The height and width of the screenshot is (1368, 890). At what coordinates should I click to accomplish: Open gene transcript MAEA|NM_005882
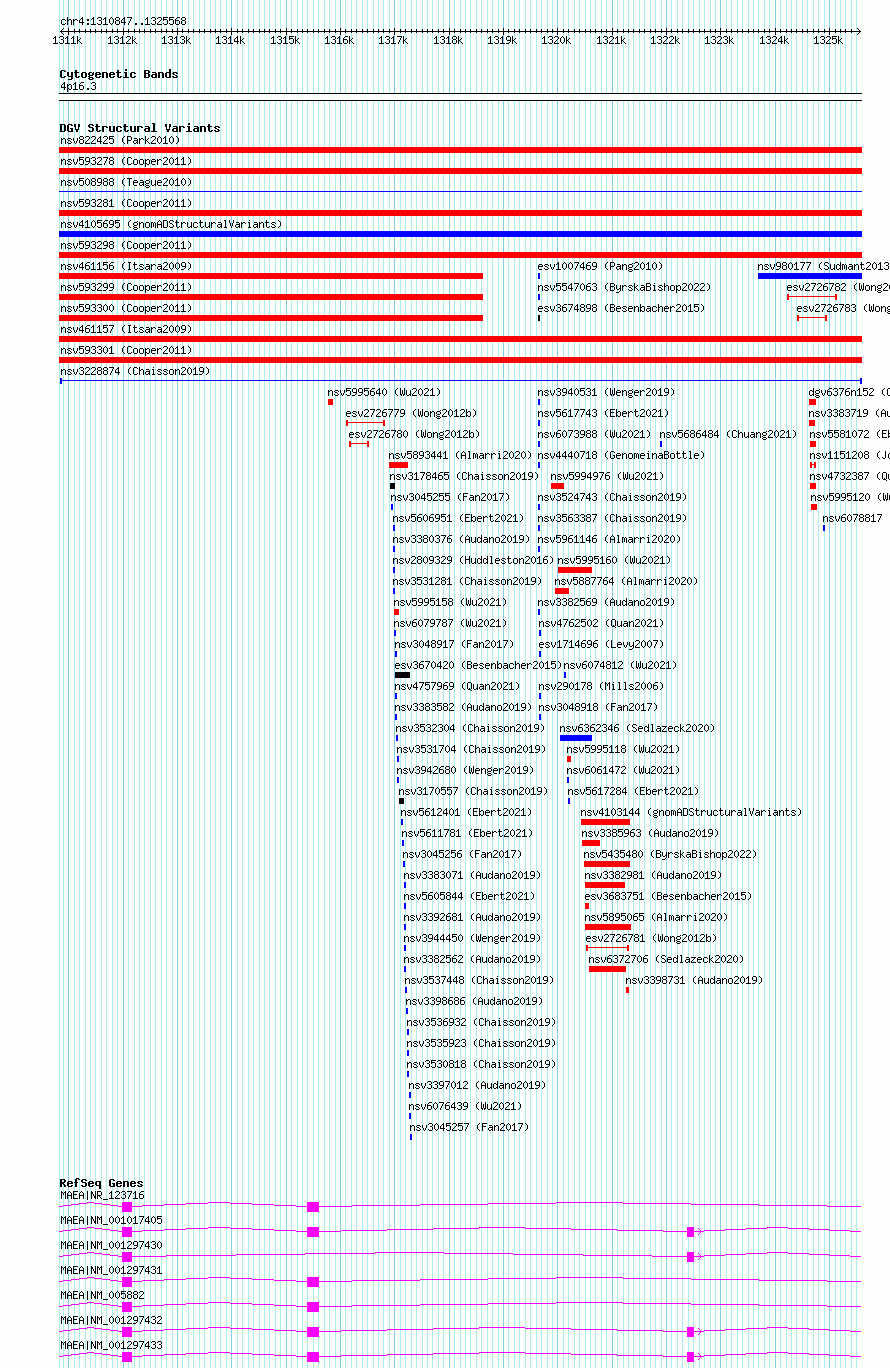[102, 1295]
